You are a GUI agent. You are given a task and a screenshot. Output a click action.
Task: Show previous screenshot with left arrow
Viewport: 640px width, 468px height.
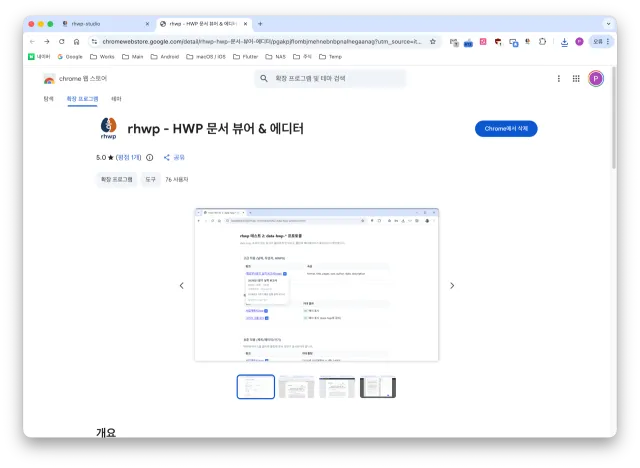[181, 285]
